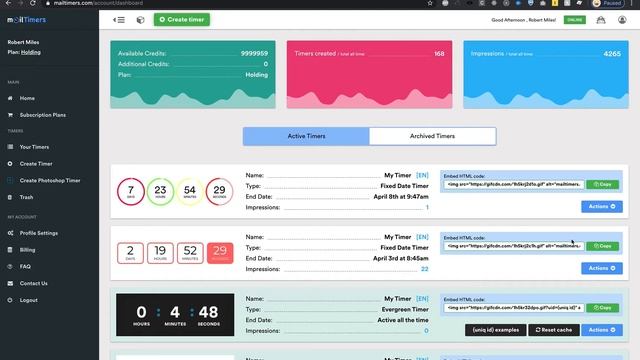Click the embed code field for April 3rd timer

coord(514,246)
